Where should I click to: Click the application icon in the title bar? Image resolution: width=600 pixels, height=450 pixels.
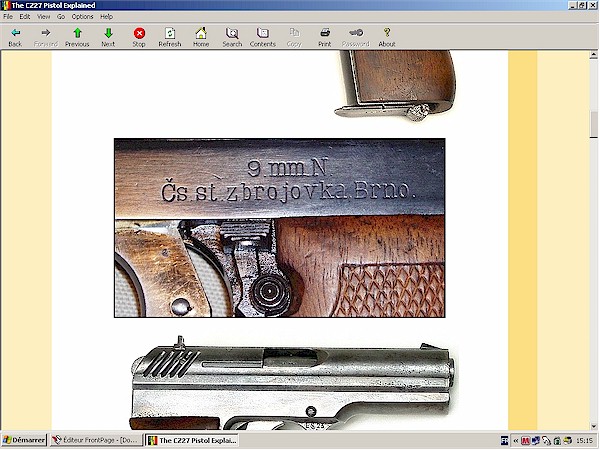[x=5, y=5]
